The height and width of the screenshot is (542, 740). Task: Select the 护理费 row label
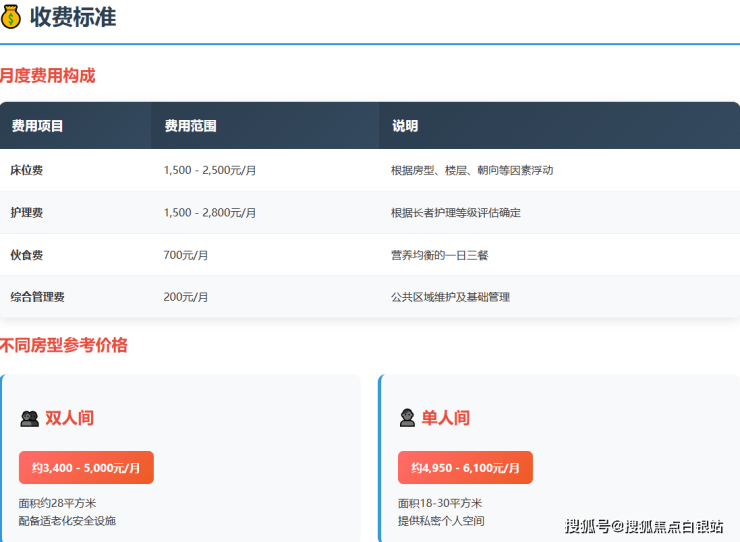(x=27, y=213)
